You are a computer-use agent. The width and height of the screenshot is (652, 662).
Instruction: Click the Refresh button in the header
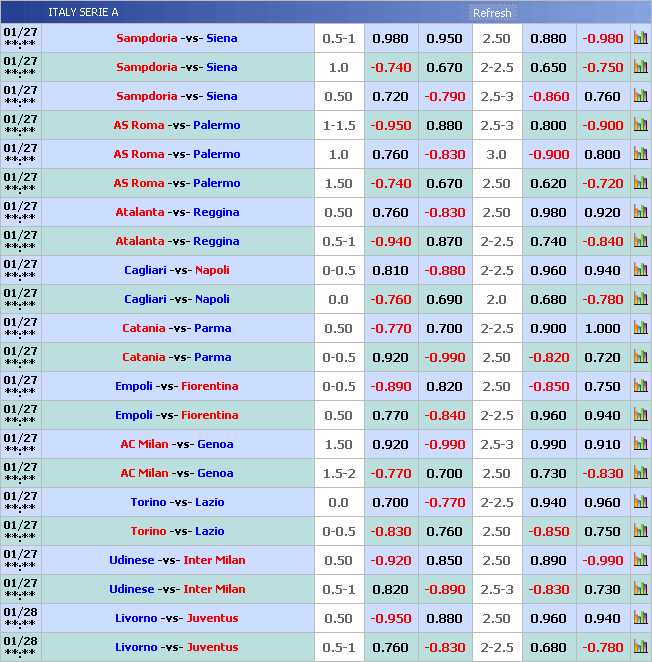click(491, 13)
